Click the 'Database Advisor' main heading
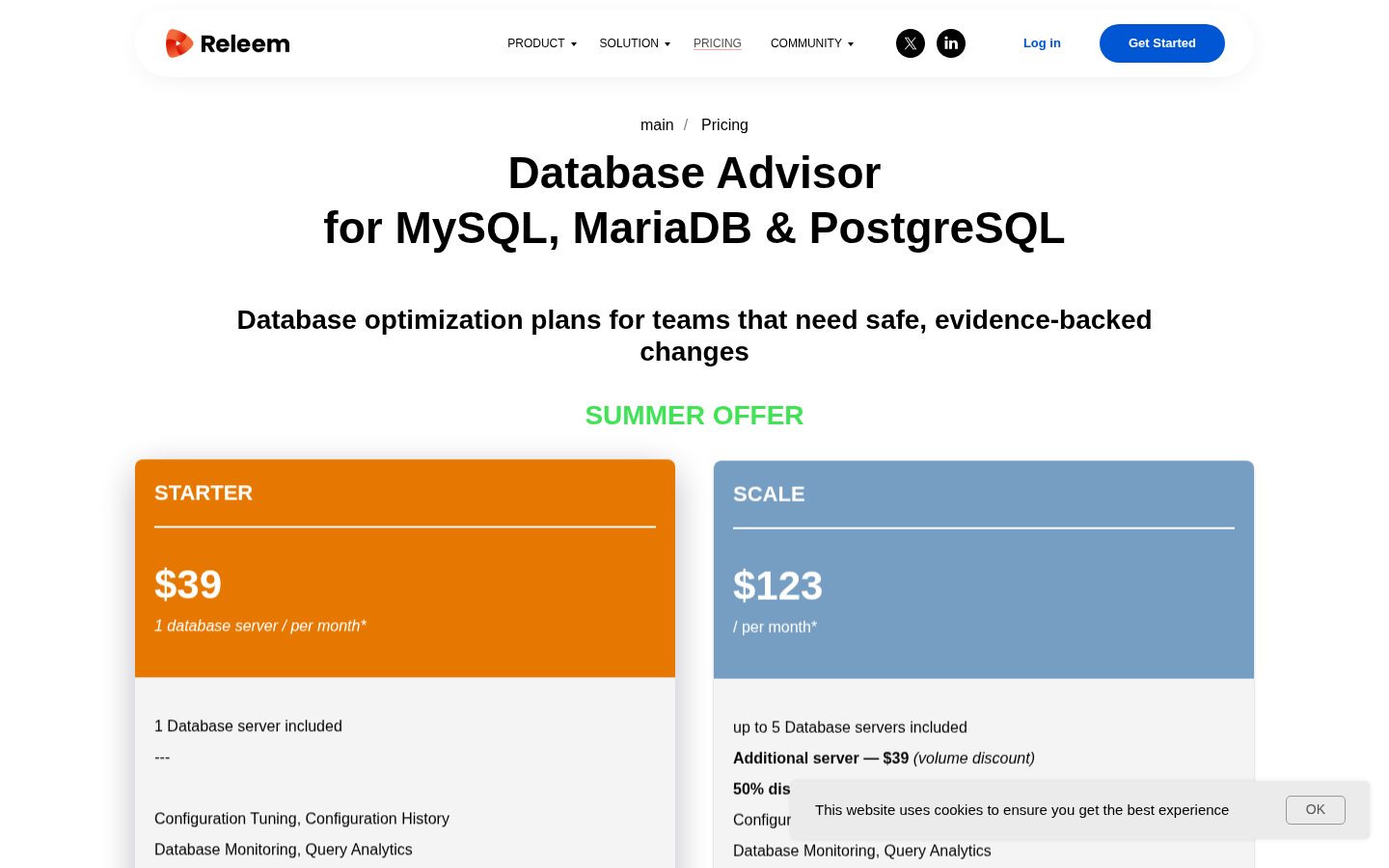 (x=694, y=174)
